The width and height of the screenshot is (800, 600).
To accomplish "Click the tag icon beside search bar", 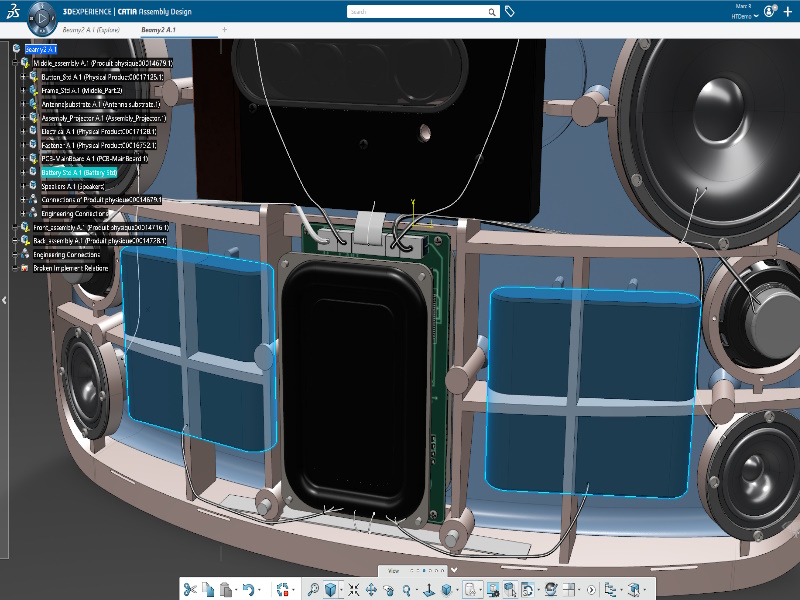I will coord(510,12).
